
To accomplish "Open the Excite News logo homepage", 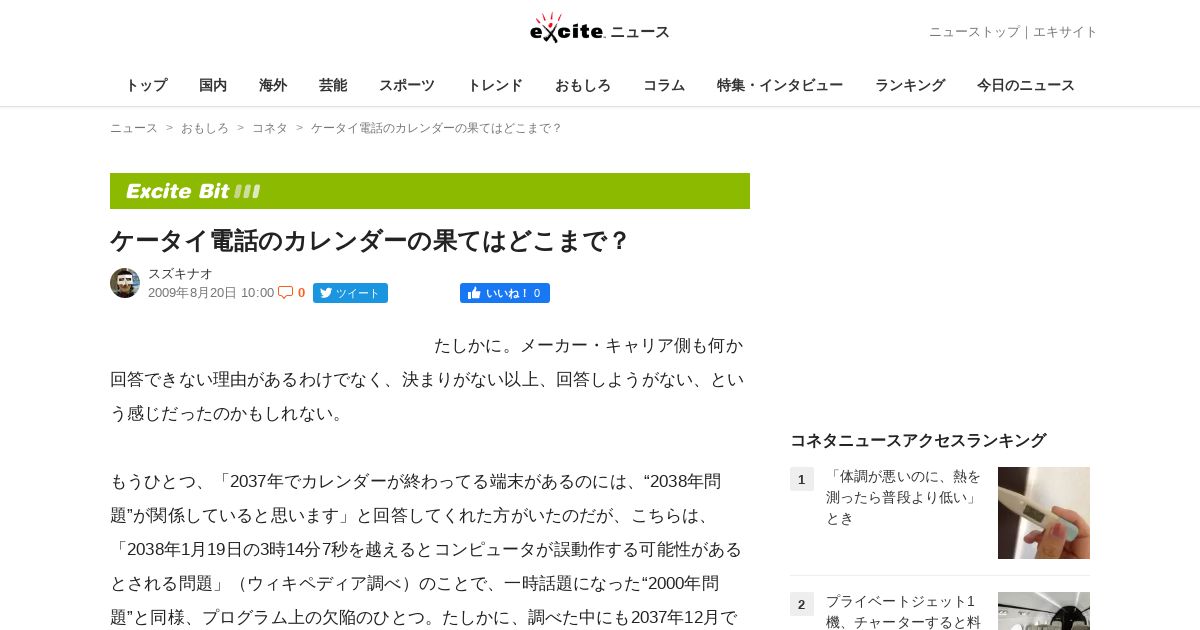I will [600, 29].
